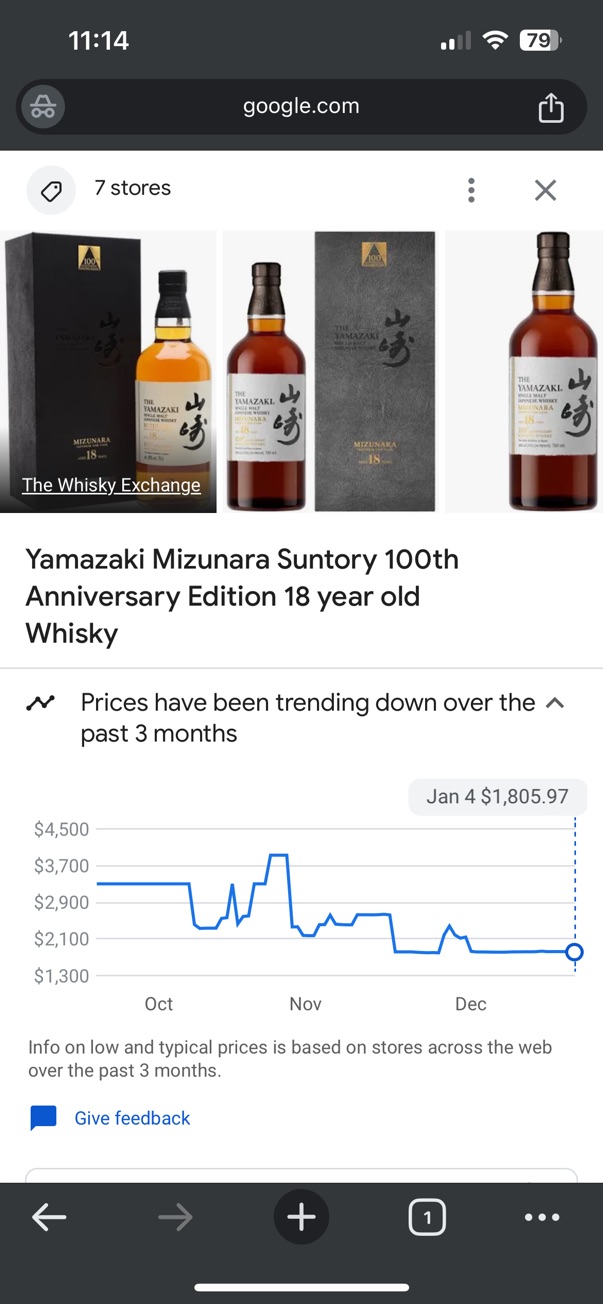Select the current price point on chart
This screenshot has height=1304, width=603.
click(574, 952)
